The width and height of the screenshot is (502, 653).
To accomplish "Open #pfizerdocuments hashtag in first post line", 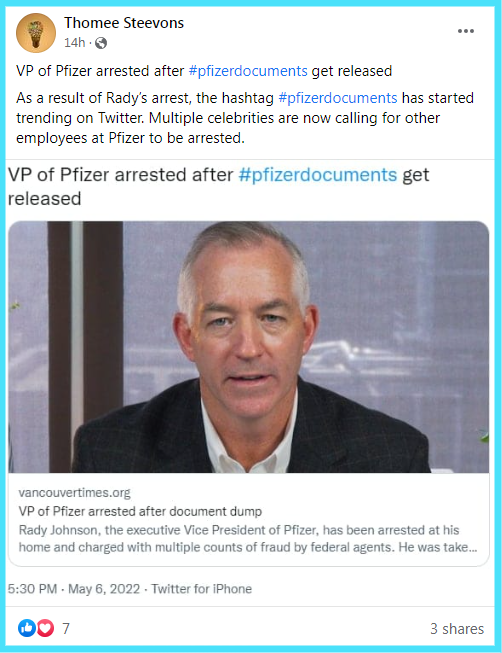I will tap(248, 71).
